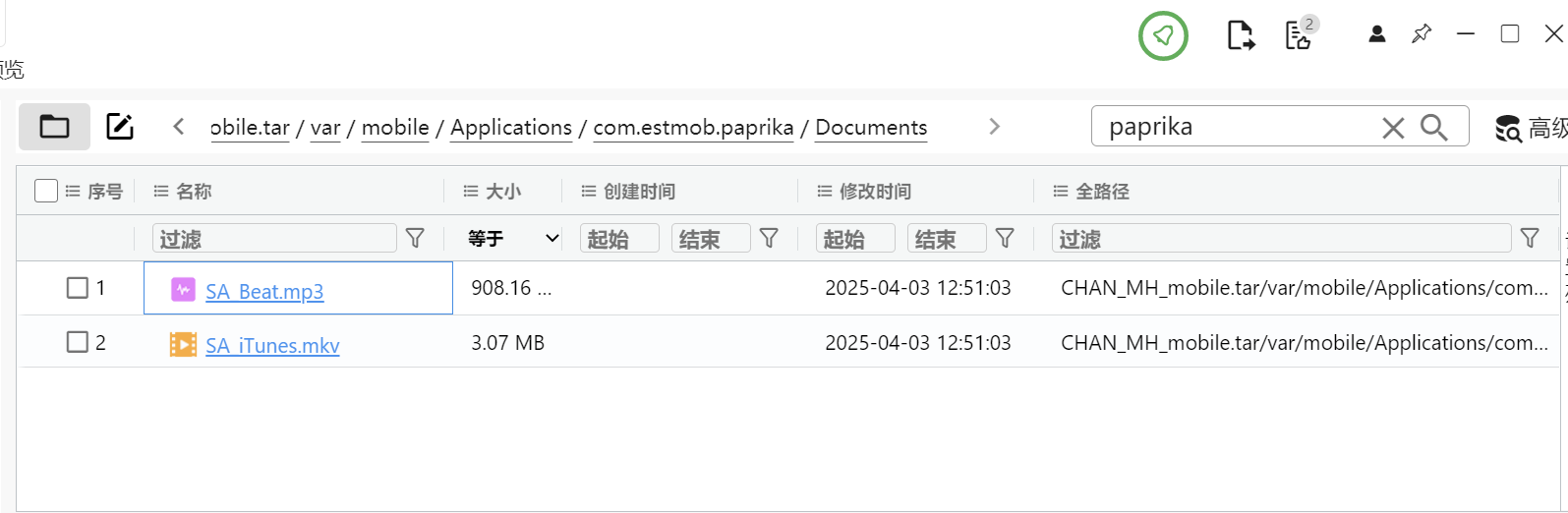Navigate to Applications in breadcrumb path

click(x=511, y=128)
